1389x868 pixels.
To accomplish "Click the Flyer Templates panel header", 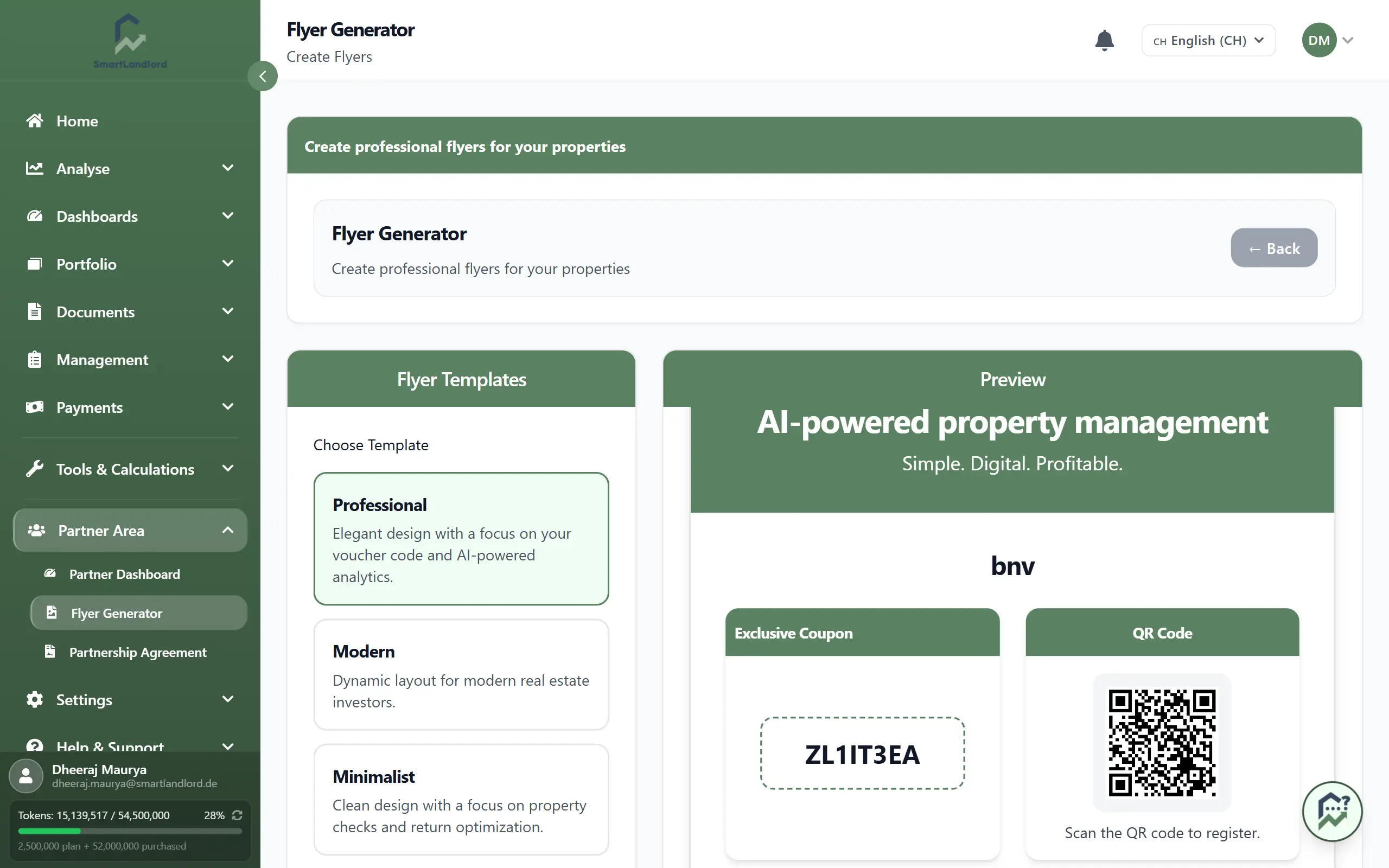I will click(x=461, y=379).
